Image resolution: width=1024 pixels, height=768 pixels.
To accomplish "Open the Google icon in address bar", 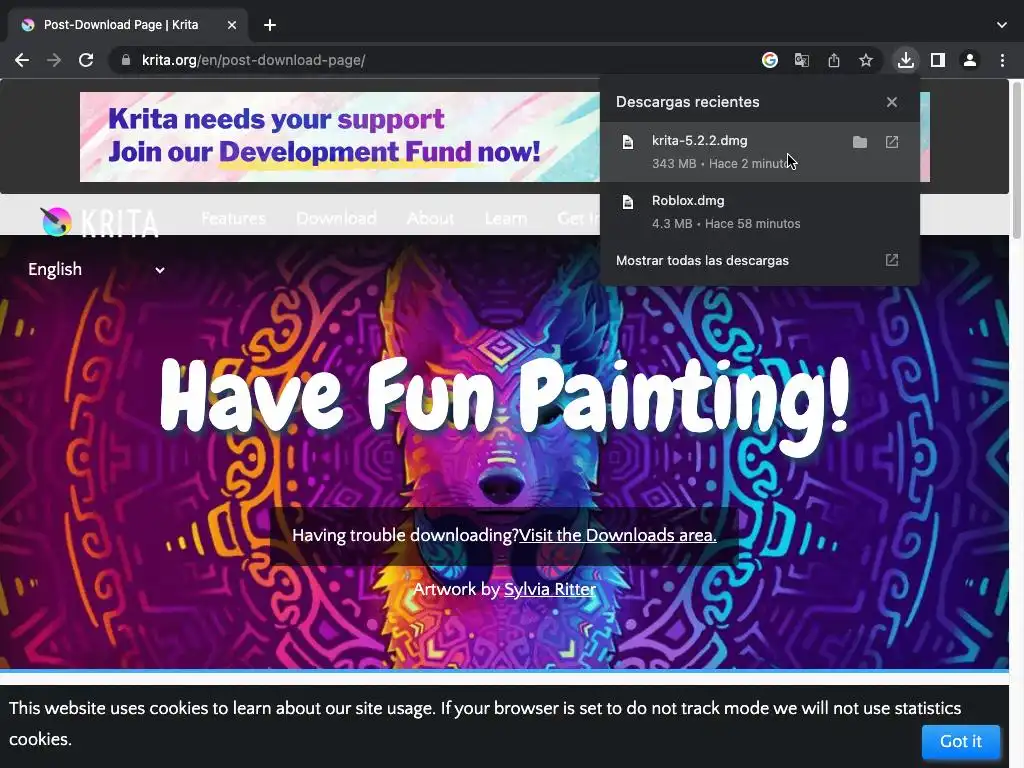I will [770, 60].
